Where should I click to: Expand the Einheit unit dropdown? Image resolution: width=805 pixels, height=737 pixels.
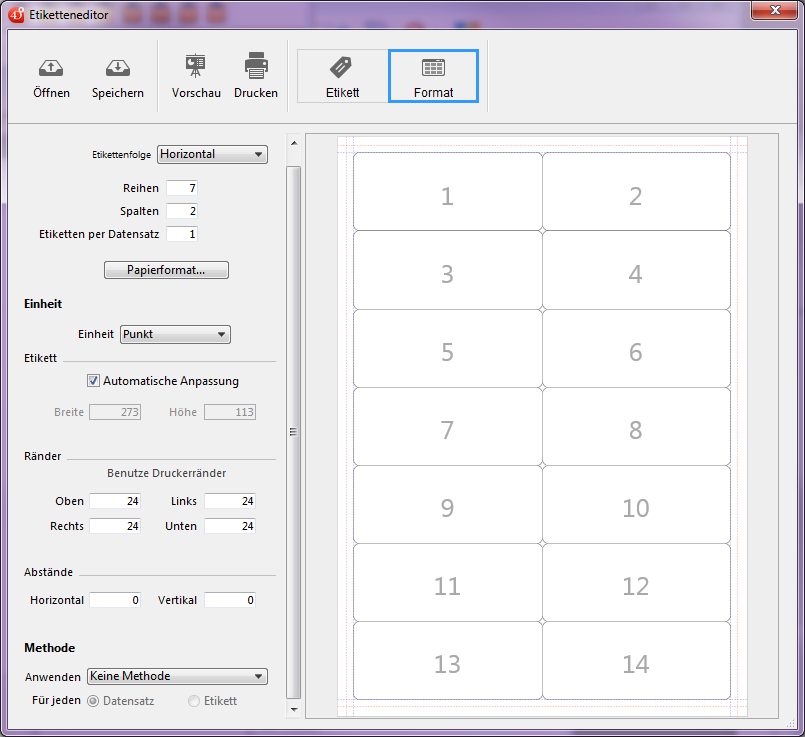coord(175,335)
